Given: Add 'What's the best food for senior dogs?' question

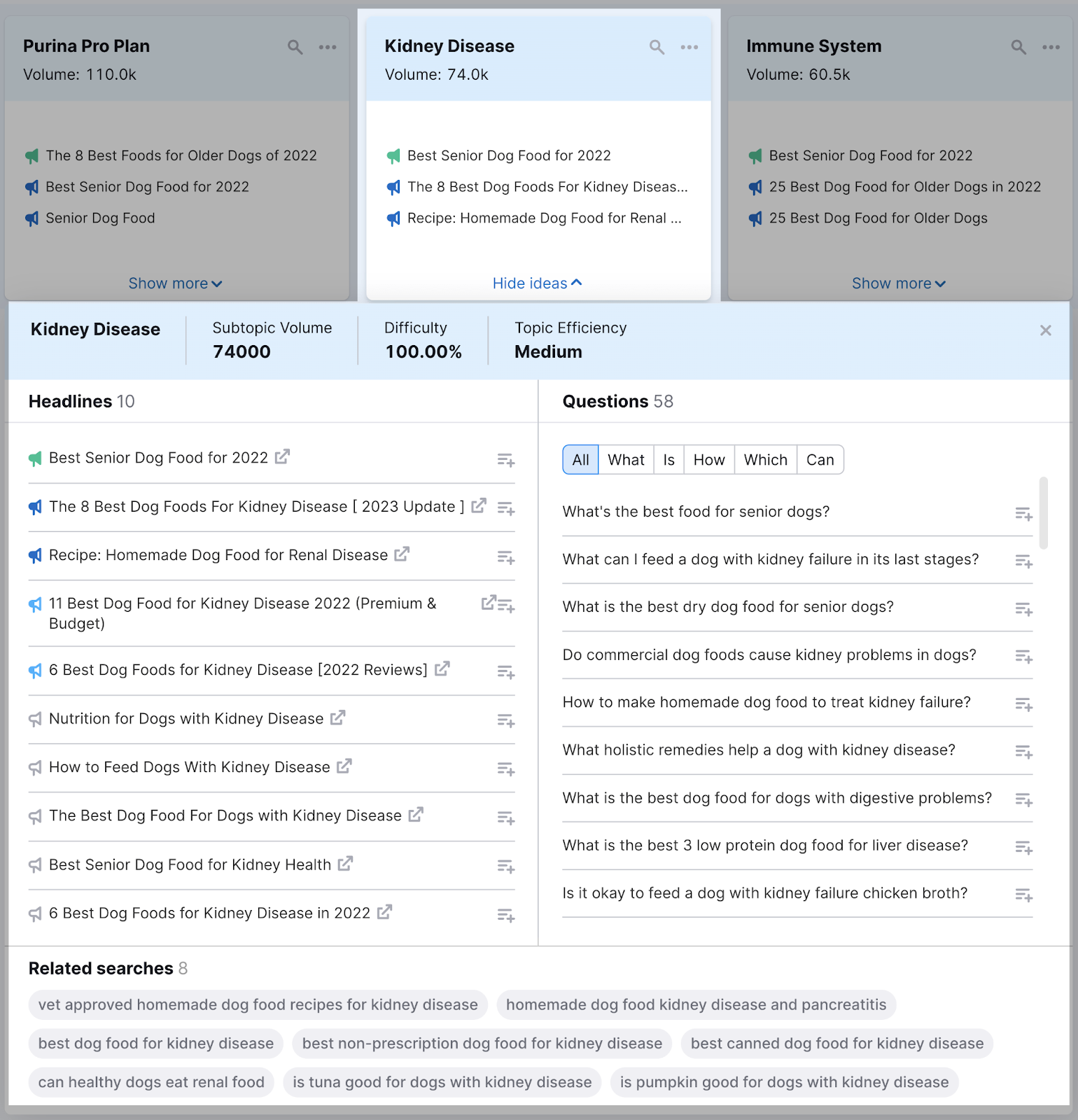Looking at the screenshot, I should click(x=1023, y=514).
